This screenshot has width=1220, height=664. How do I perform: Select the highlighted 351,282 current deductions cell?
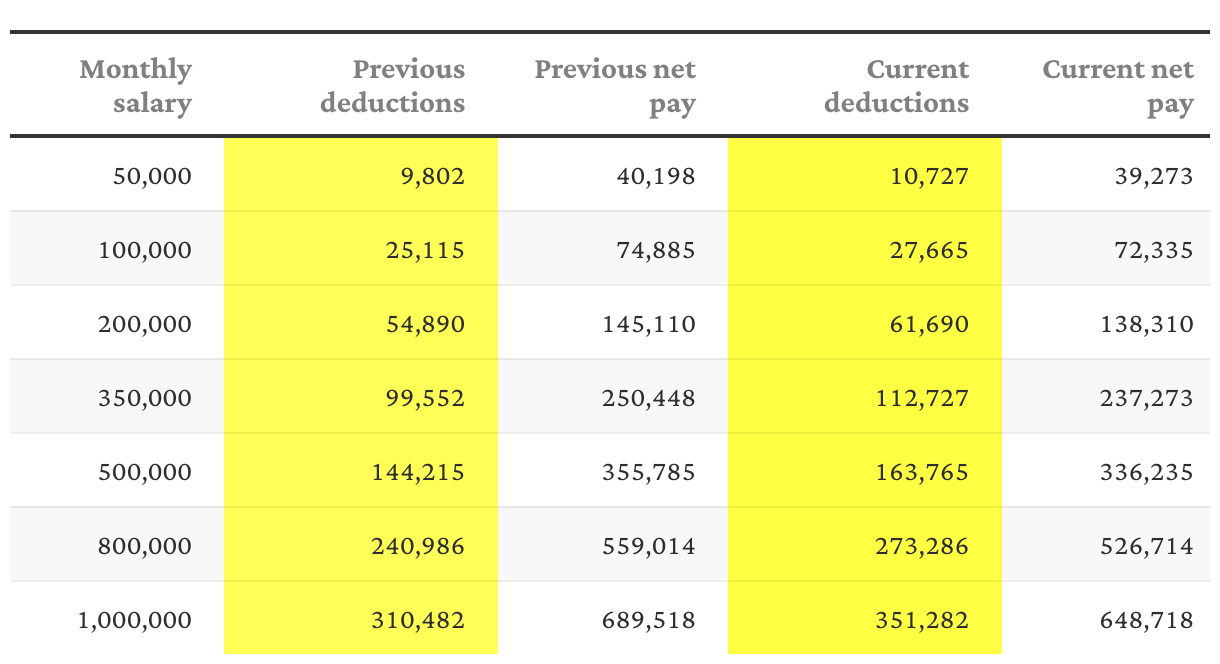pyautogui.click(x=865, y=619)
